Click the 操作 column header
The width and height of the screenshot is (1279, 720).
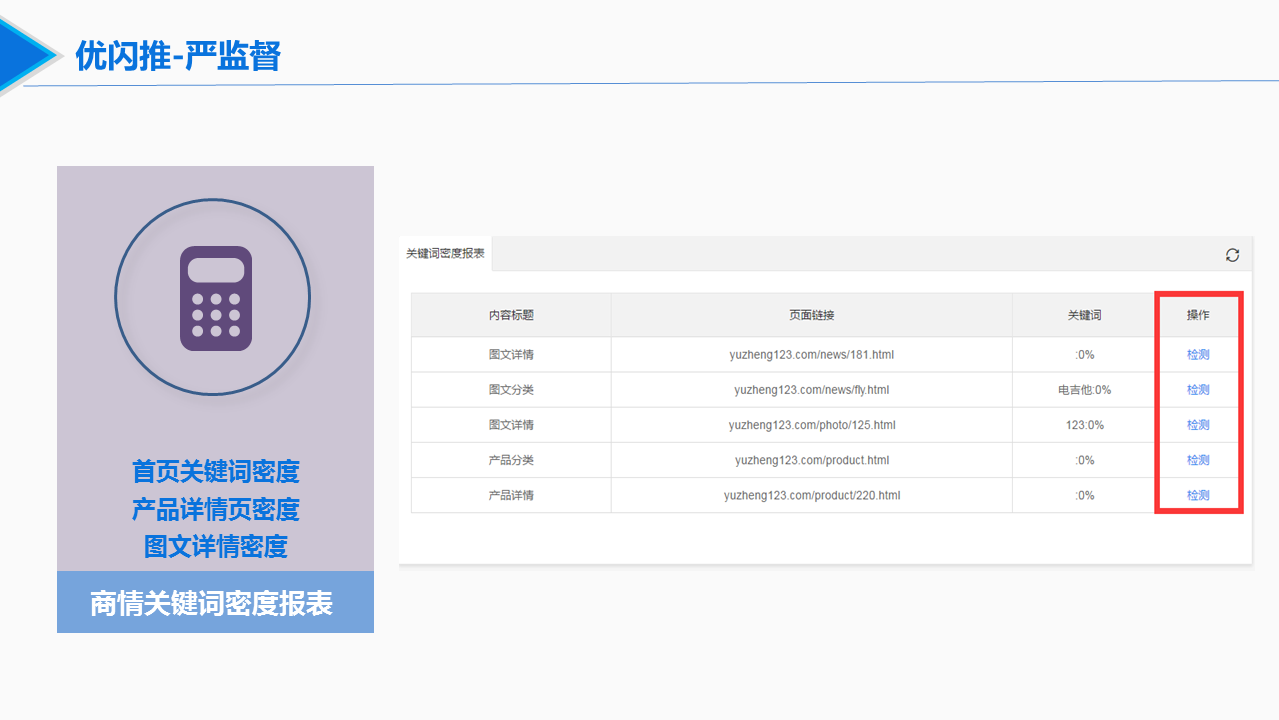point(1198,315)
